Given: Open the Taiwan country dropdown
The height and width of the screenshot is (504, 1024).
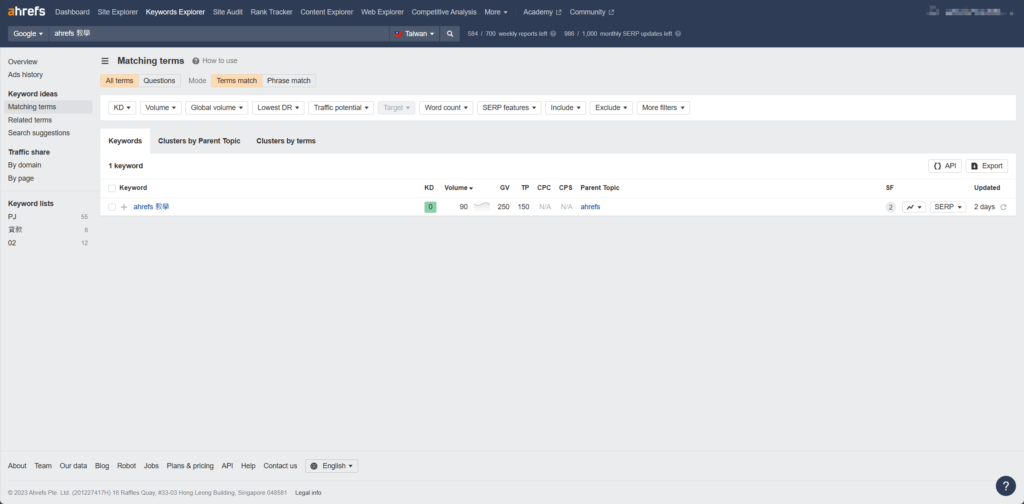Looking at the screenshot, I should [x=415, y=33].
